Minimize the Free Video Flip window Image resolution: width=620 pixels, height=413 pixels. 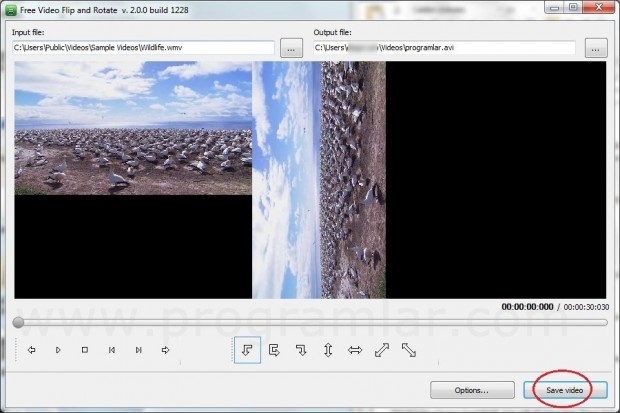(554, 8)
